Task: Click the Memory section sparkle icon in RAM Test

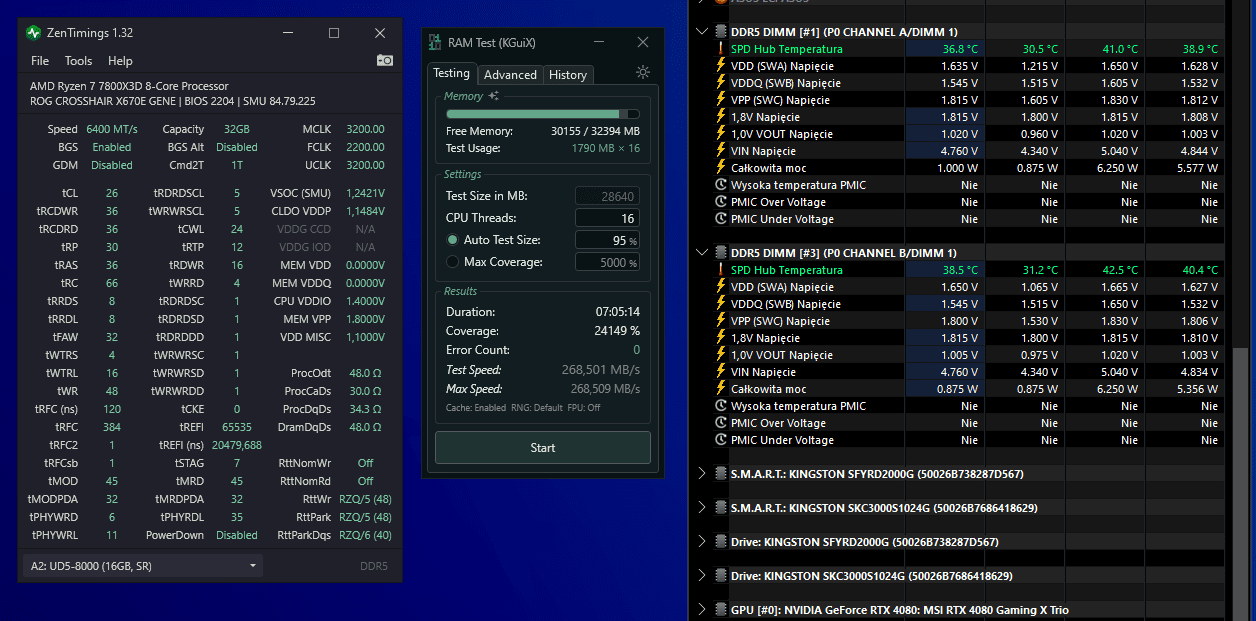Action: click(493, 96)
